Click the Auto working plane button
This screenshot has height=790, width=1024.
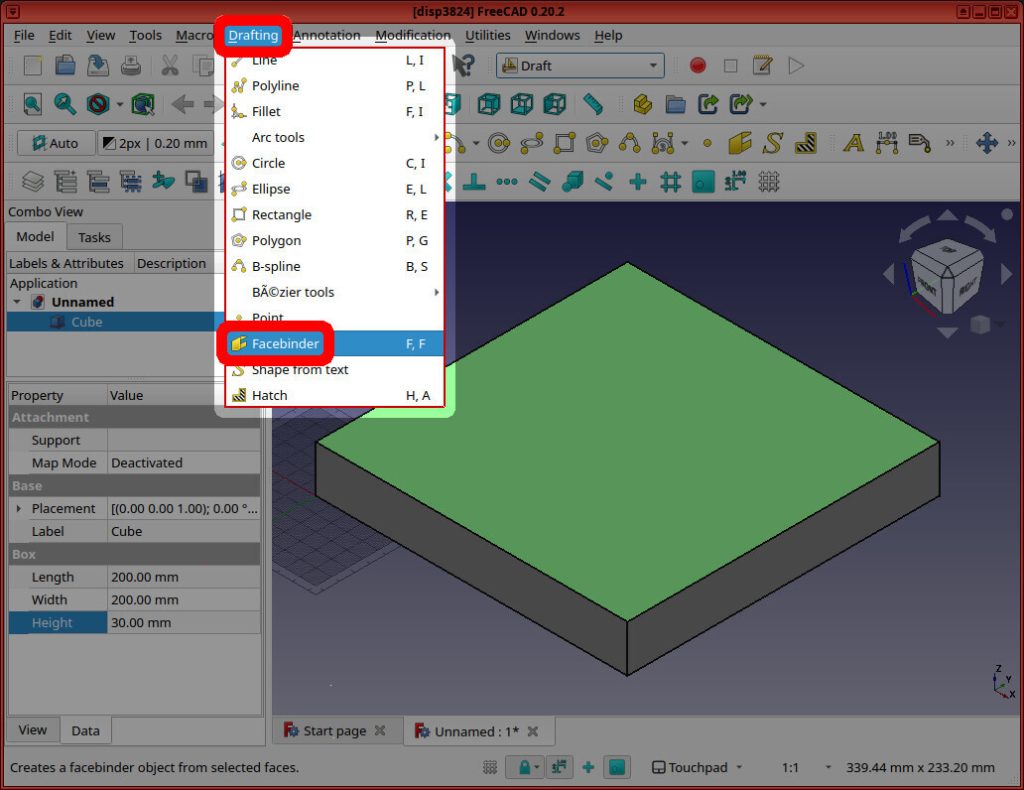coord(55,143)
